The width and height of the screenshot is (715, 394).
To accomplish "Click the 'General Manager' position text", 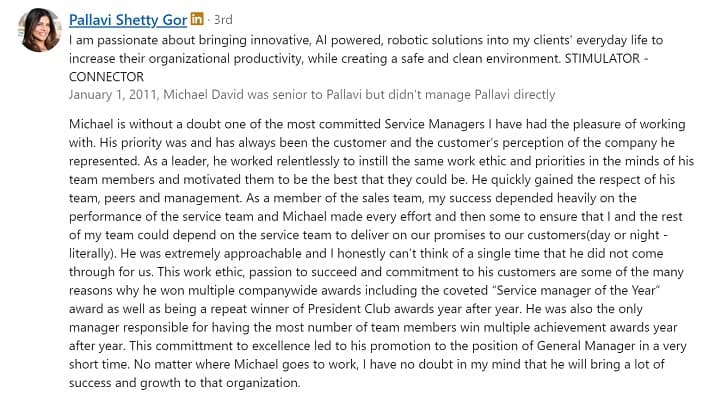I will pyautogui.click(x=586, y=346).
